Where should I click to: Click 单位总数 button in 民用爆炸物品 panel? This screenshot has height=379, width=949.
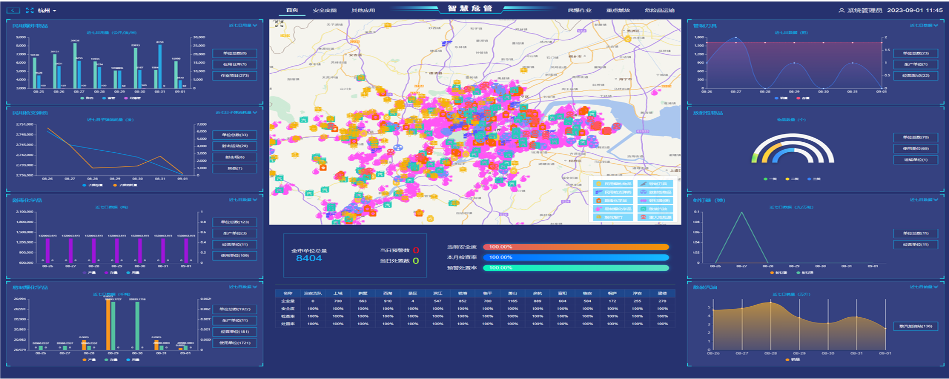coord(234,53)
